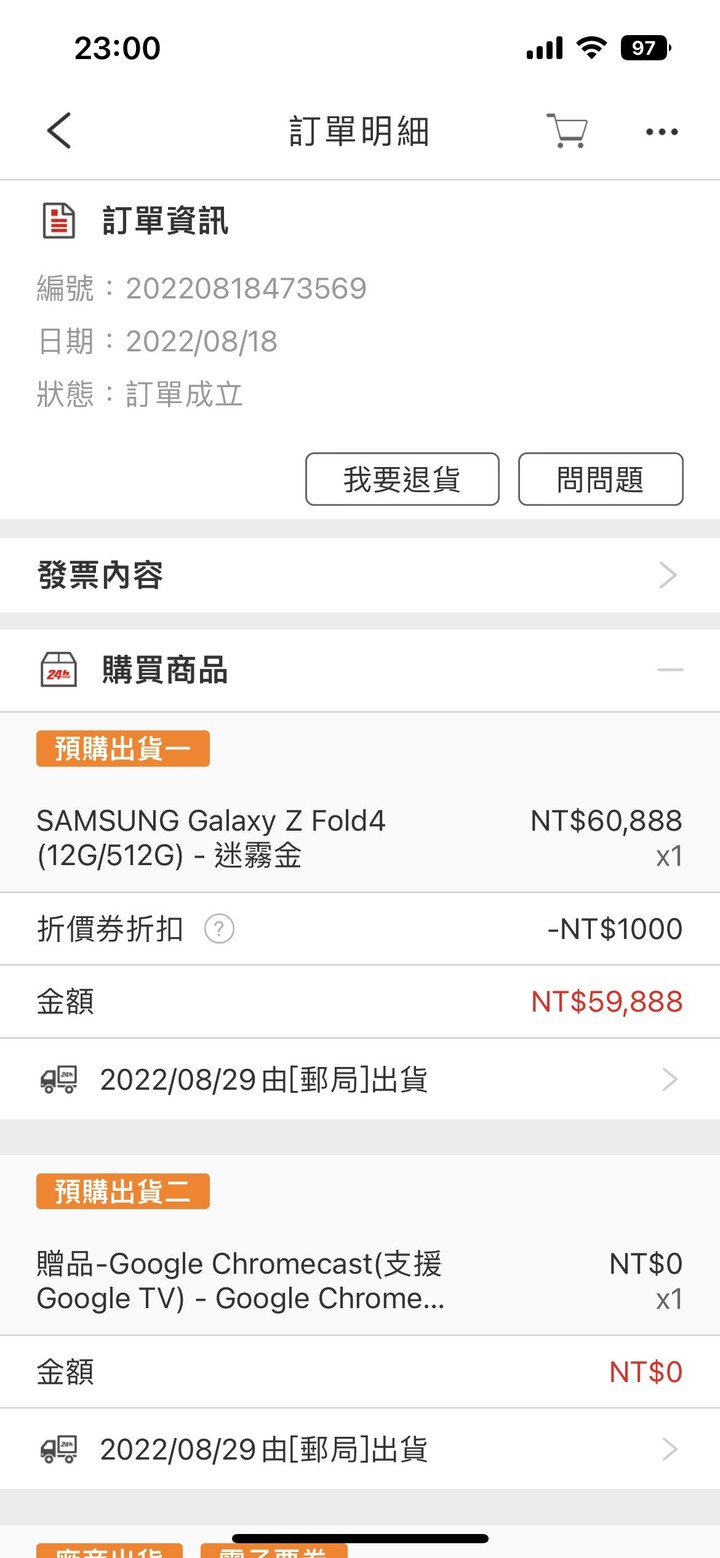The width and height of the screenshot is (720, 1558).
Task: Select the 預購出貨一 tag
Action: click(123, 749)
